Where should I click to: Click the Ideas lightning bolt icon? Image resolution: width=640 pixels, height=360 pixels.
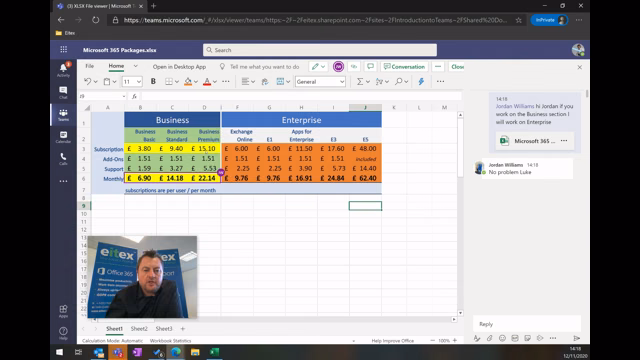pyautogui.click(x=421, y=82)
